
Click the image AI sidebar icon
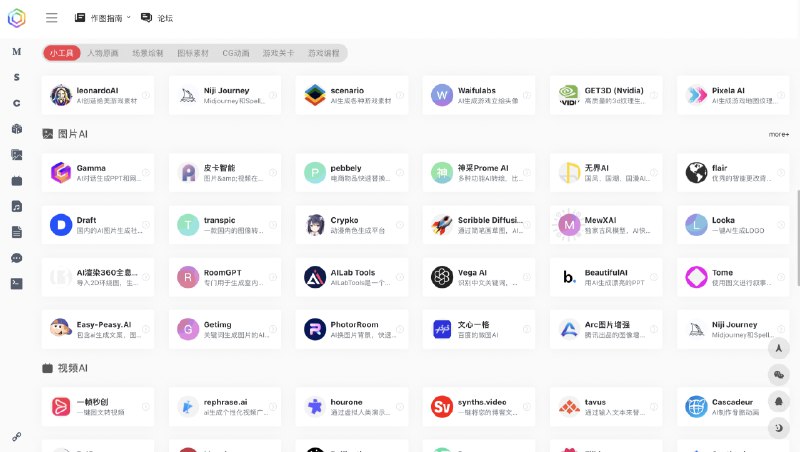(17, 155)
